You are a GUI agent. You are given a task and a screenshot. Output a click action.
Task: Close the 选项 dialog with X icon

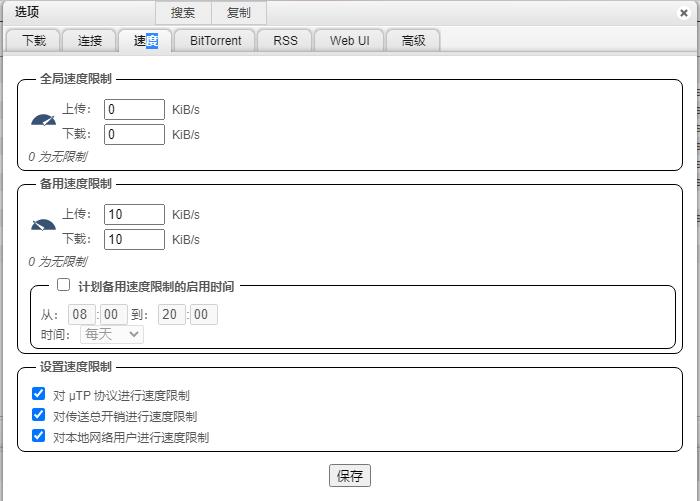point(683,13)
